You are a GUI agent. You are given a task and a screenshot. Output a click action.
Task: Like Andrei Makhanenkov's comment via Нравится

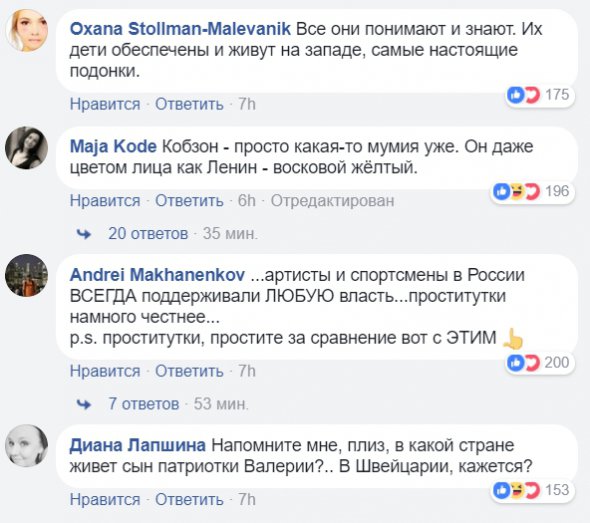105,371
